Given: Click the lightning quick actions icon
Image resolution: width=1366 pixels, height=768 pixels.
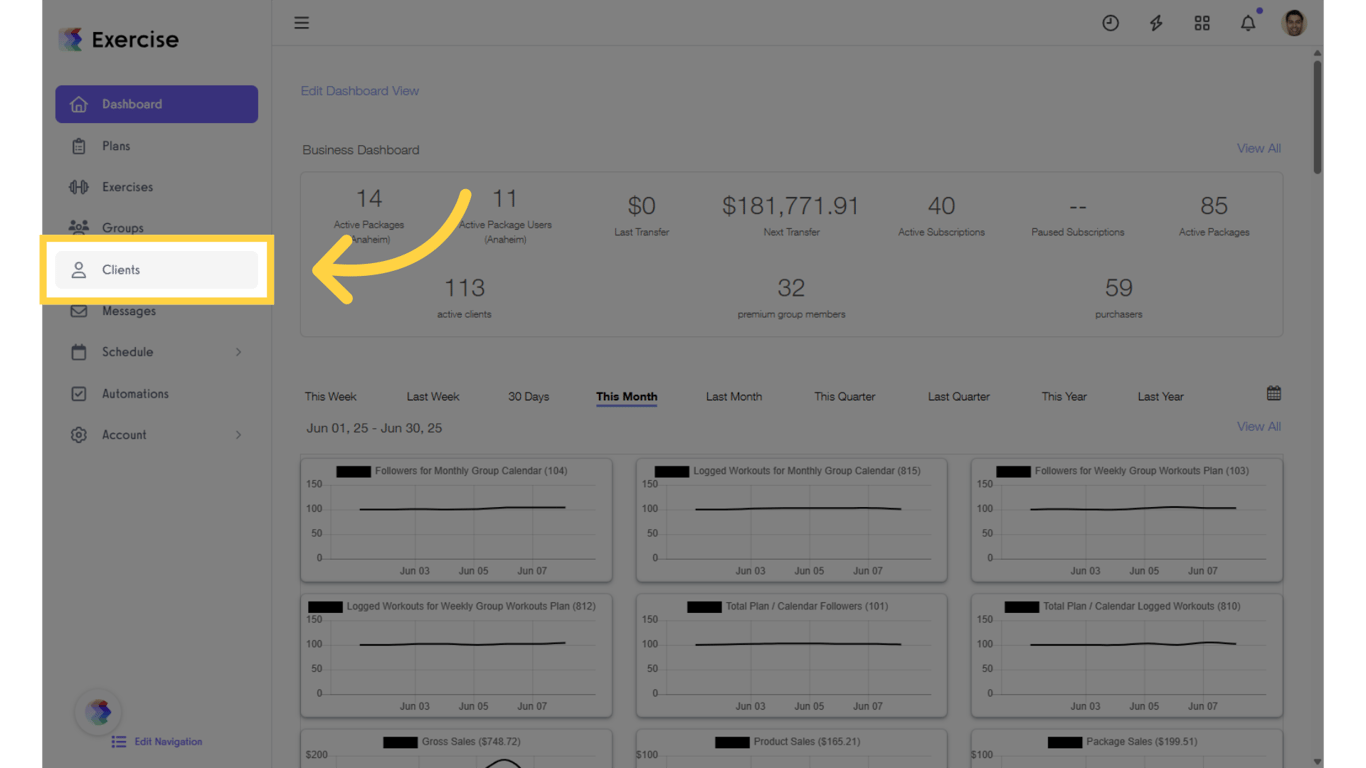Looking at the screenshot, I should click(x=1156, y=22).
